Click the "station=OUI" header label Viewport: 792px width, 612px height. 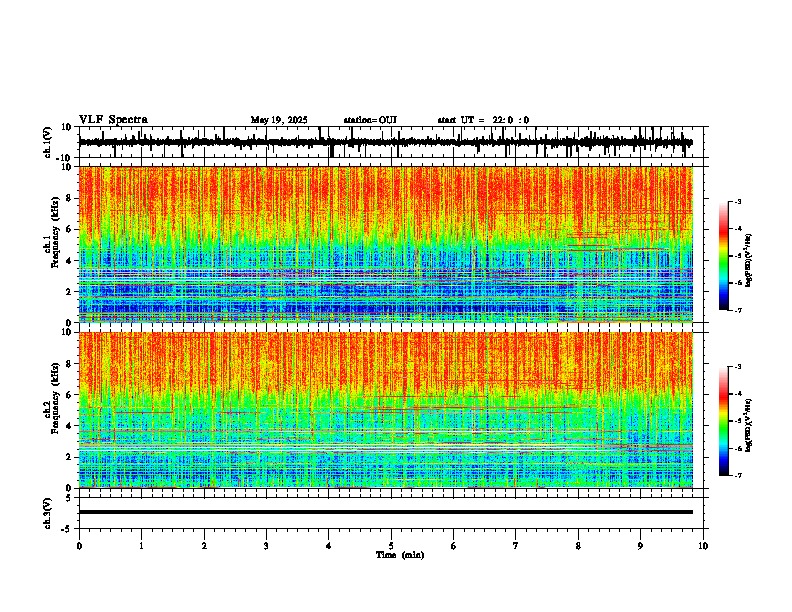[x=370, y=120]
